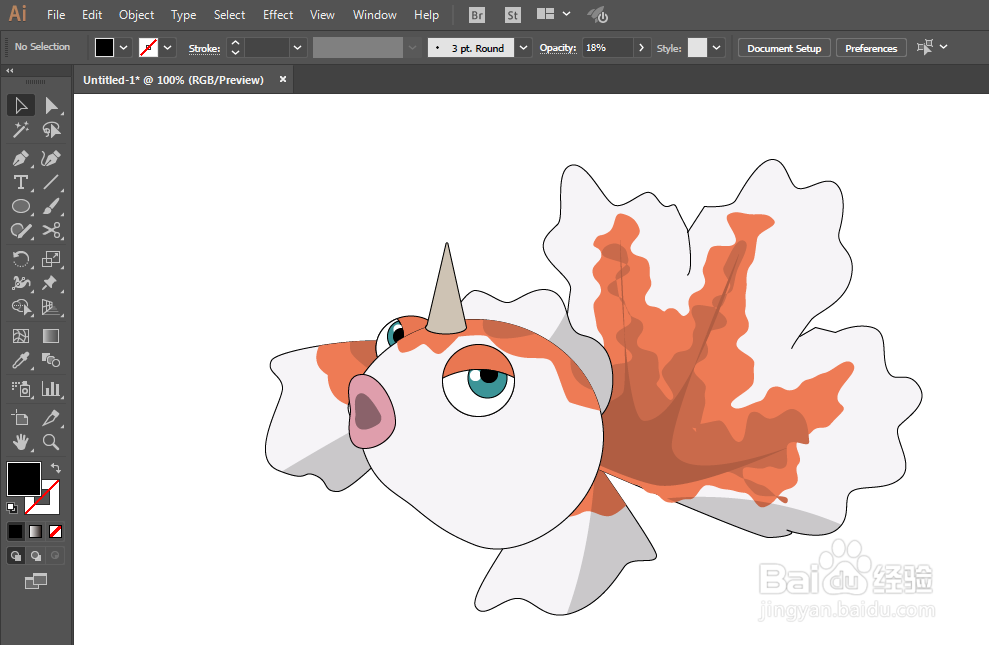The image size is (989, 645).
Task: Select the Ellipse tool
Action: [21, 206]
